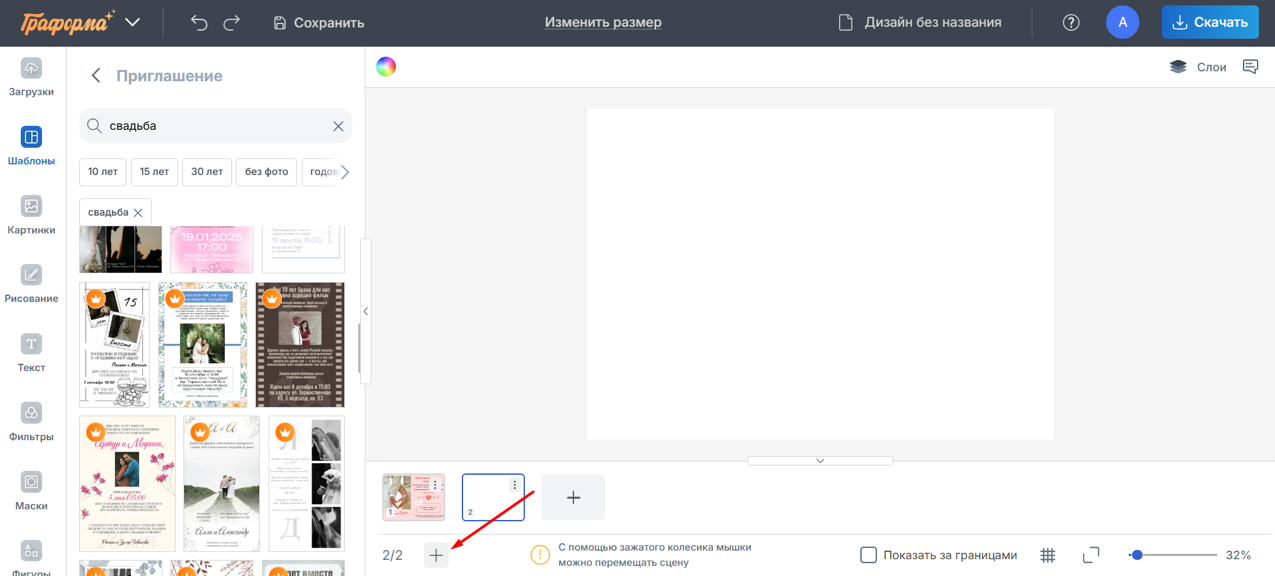Toggle the fullscreen preview icon bottom right

tap(1090, 554)
